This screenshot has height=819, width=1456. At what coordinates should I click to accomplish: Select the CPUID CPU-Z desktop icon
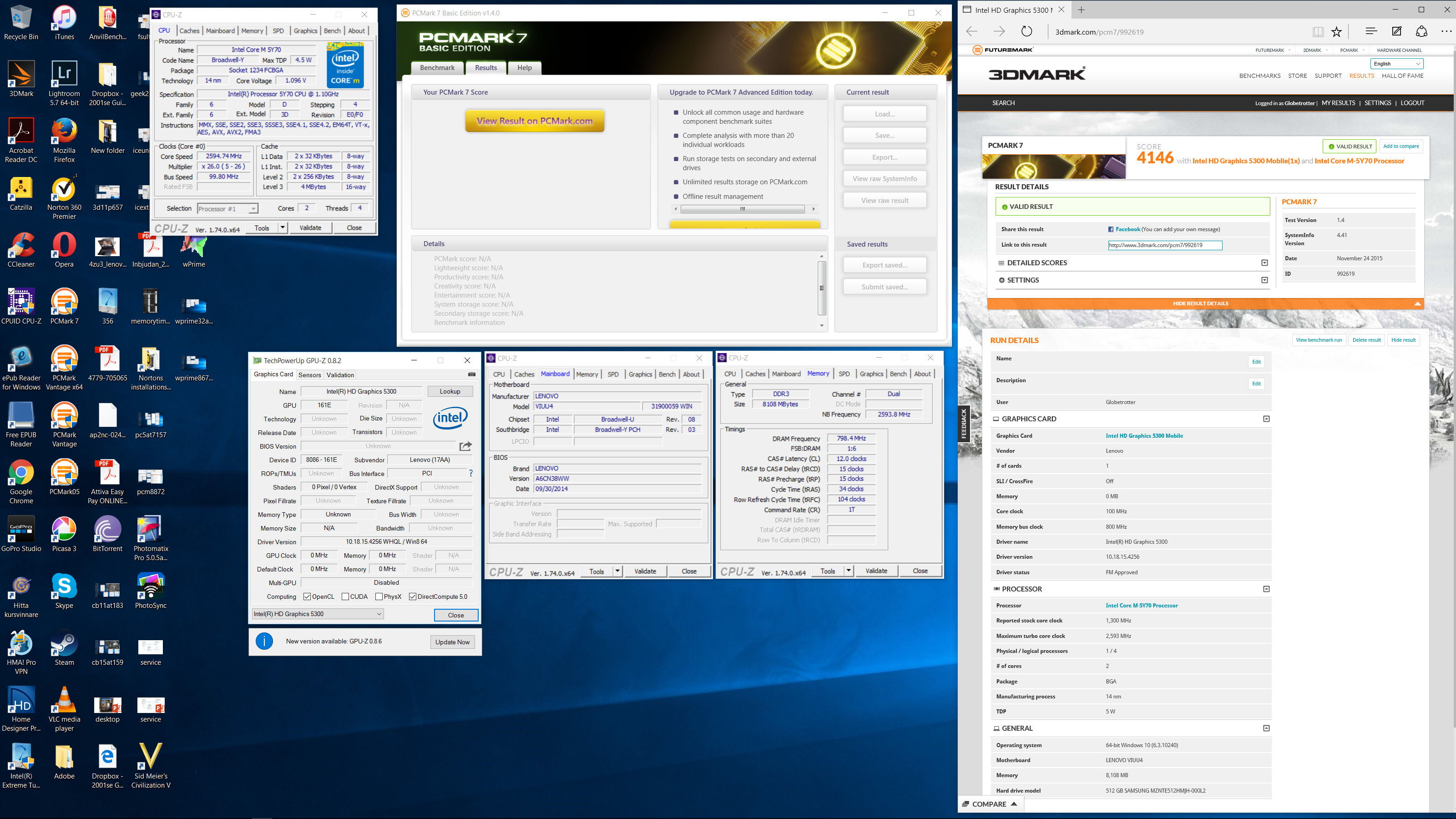(x=21, y=307)
